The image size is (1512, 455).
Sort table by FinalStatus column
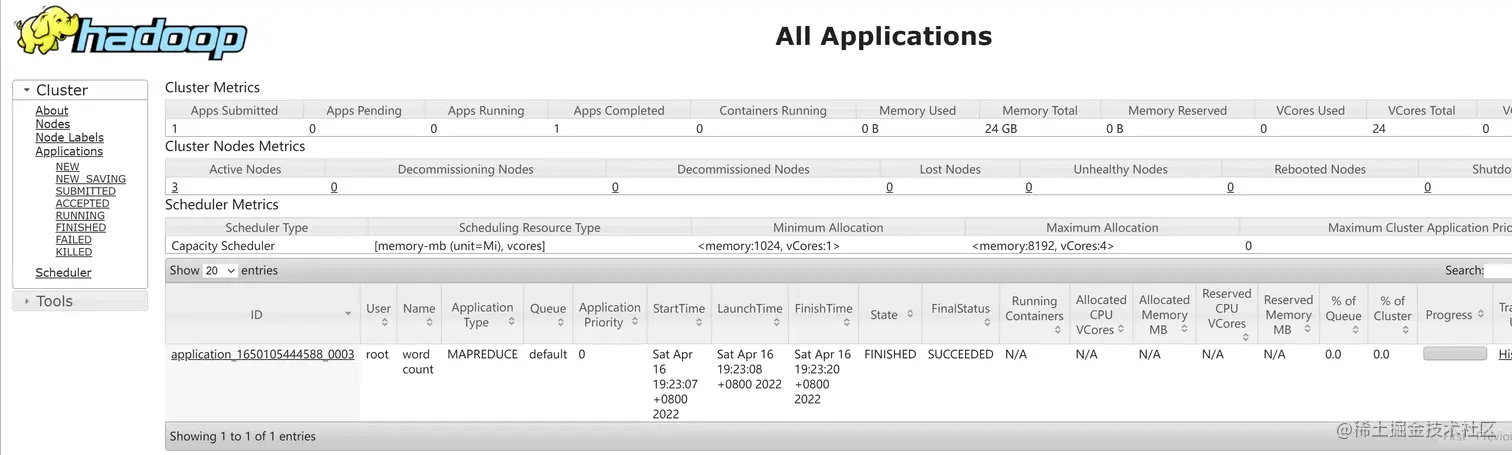point(961,314)
